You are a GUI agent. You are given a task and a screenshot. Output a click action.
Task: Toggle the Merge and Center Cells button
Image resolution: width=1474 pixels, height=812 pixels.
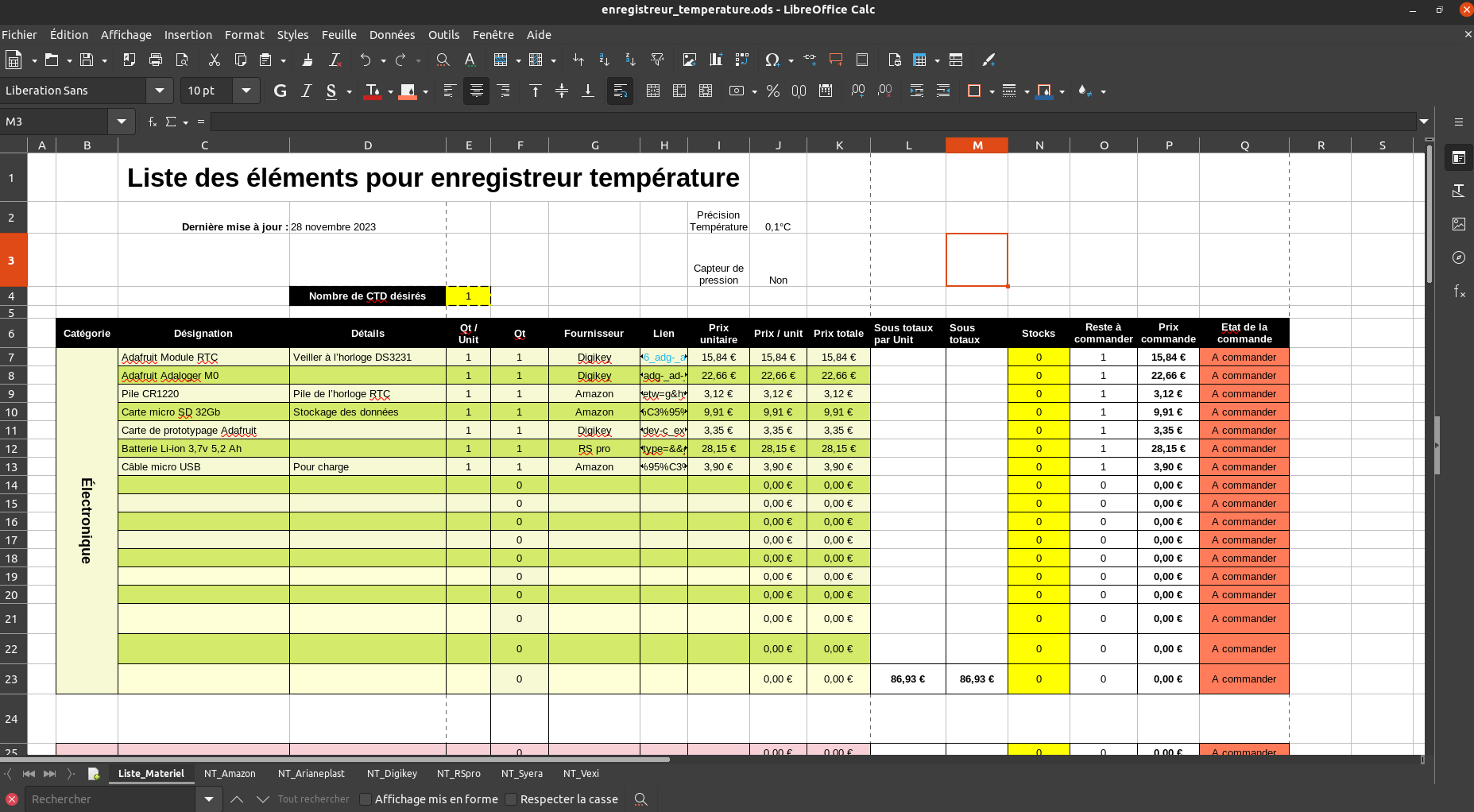pos(652,91)
